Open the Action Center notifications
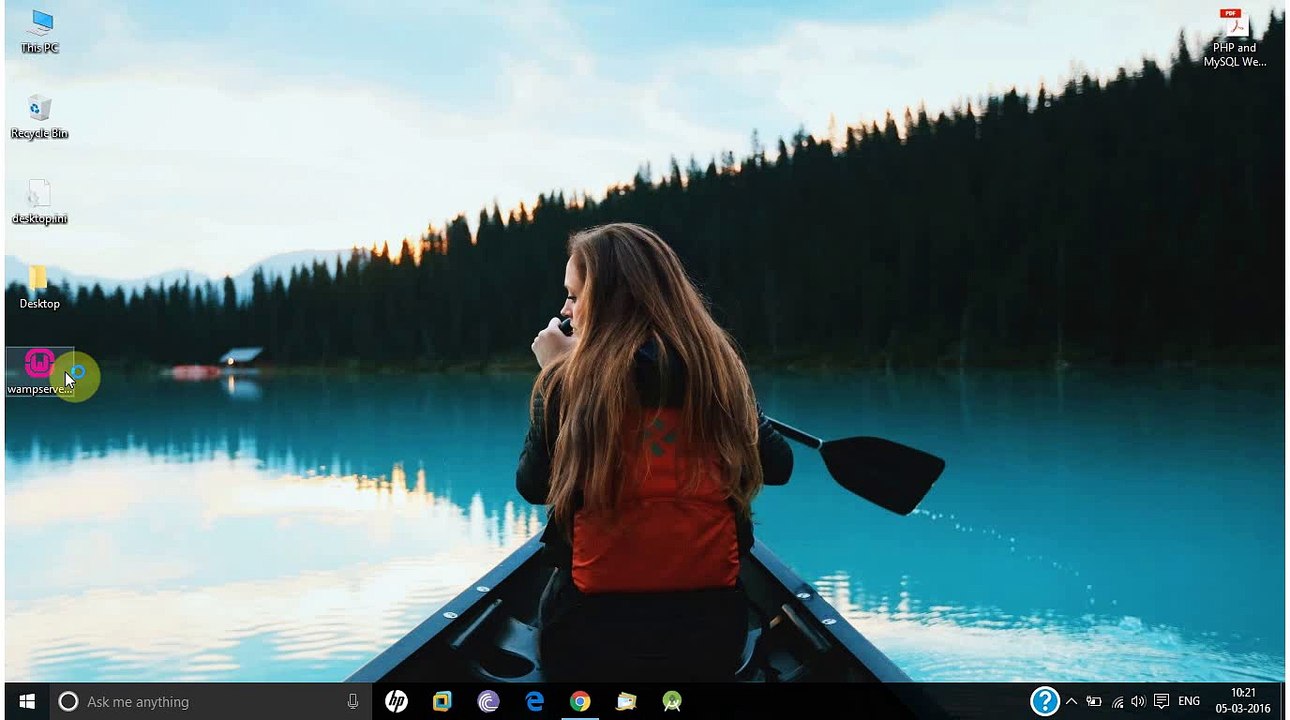 click(1161, 702)
